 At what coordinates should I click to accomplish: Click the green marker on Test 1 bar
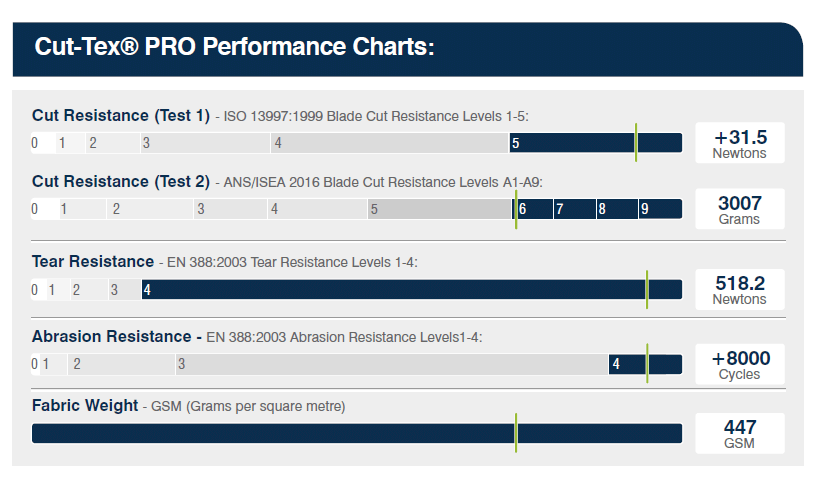pyautogui.click(x=636, y=143)
